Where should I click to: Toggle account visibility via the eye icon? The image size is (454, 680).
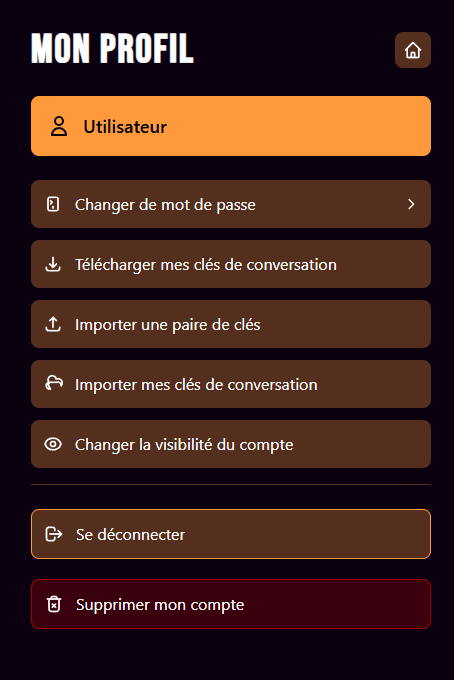coord(53,444)
